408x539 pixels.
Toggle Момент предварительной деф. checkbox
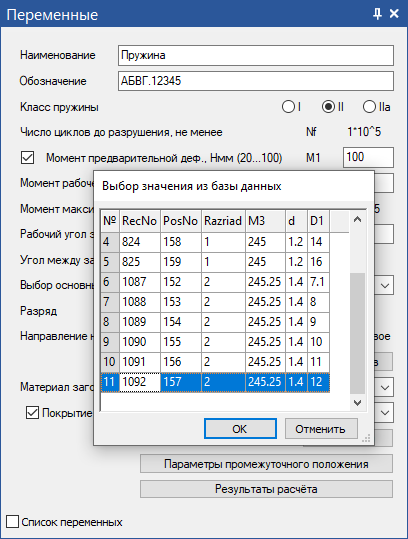[27, 158]
